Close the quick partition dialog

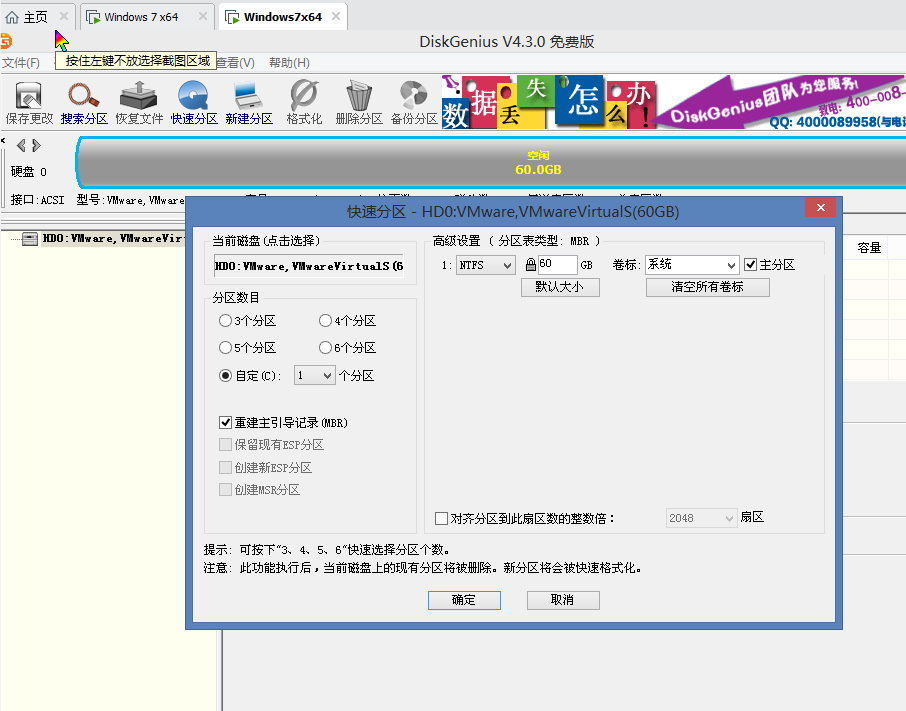click(x=820, y=208)
